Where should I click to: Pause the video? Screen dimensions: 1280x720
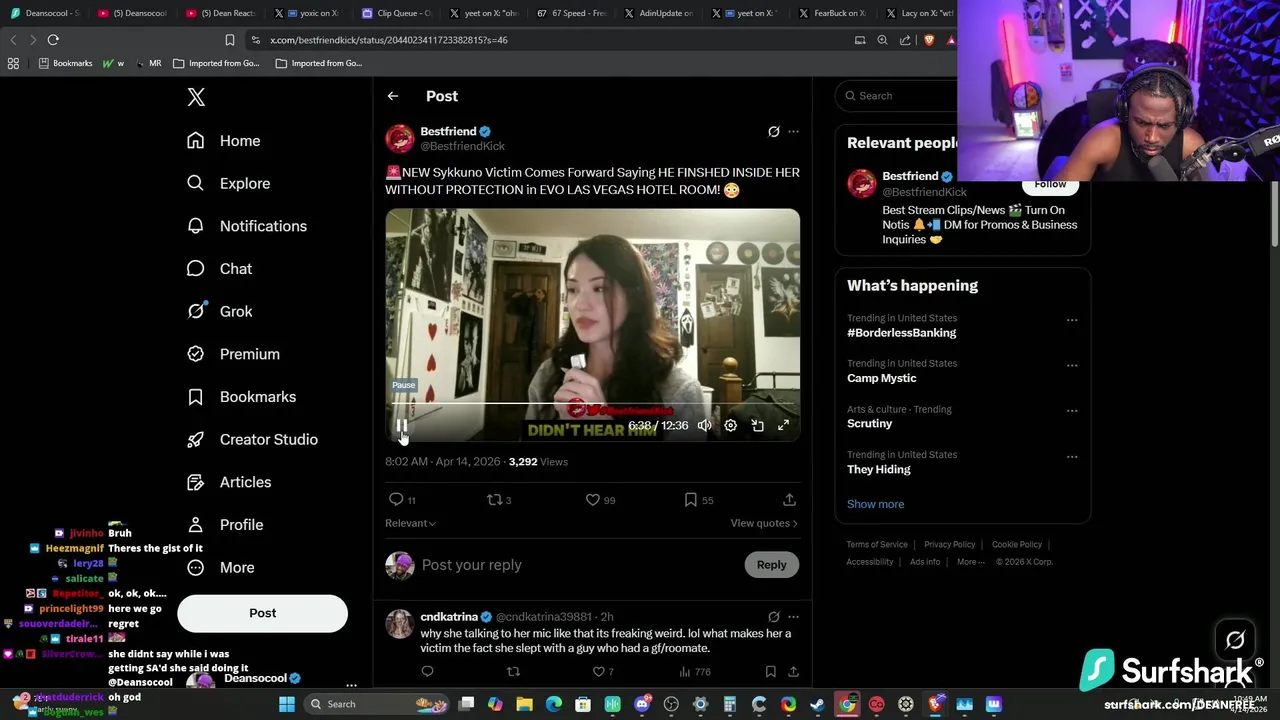(x=401, y=426)
